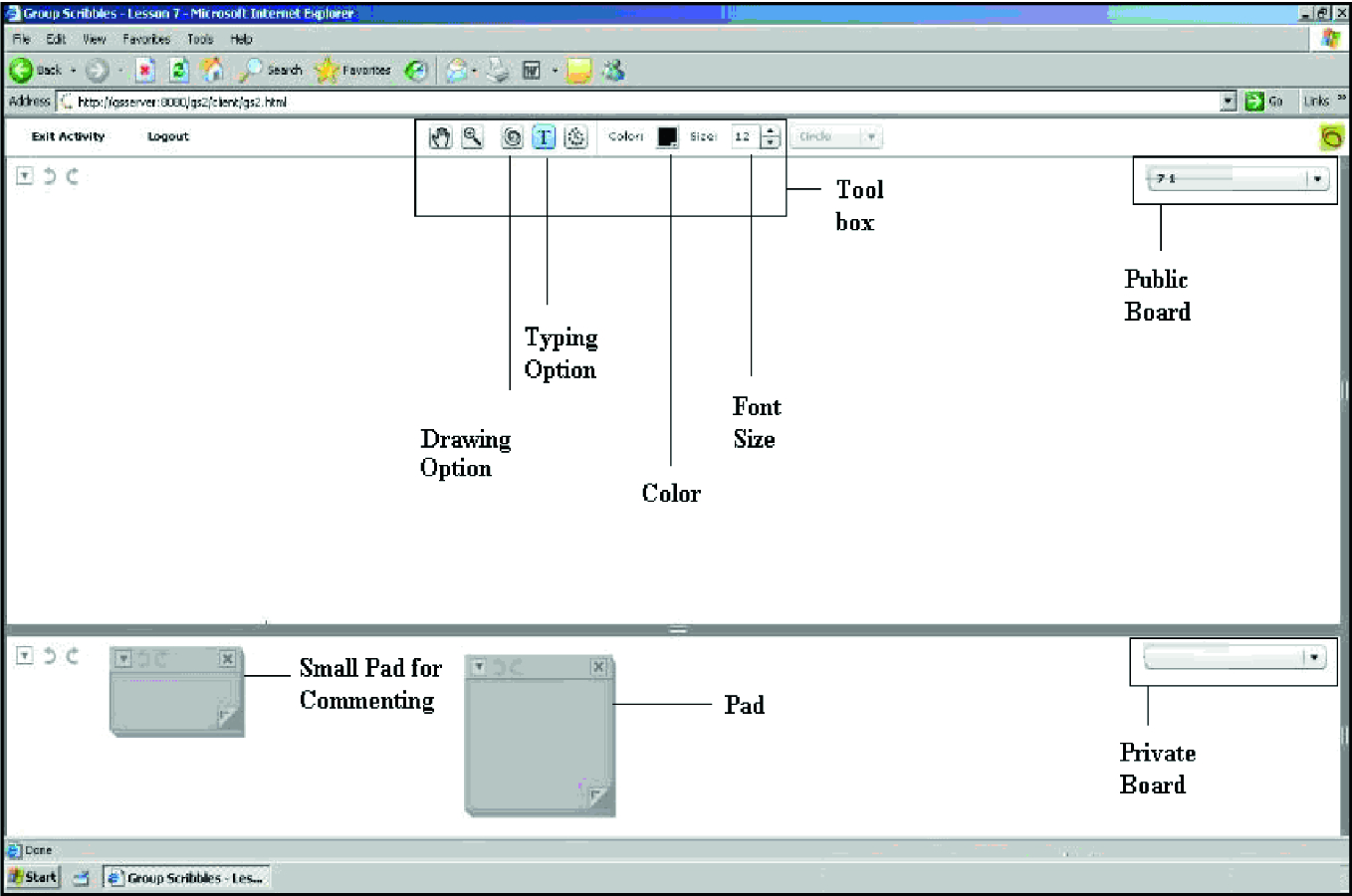Open the browser Search pane
Viewport: 1352px width, 896px height.
[270, 70]
